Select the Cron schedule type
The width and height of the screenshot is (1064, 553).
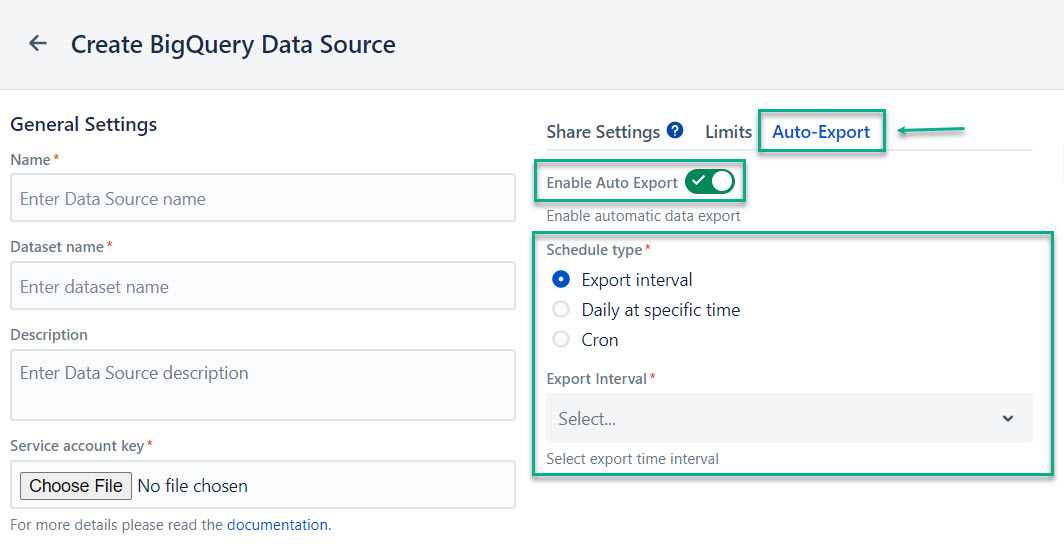(561, 340)
